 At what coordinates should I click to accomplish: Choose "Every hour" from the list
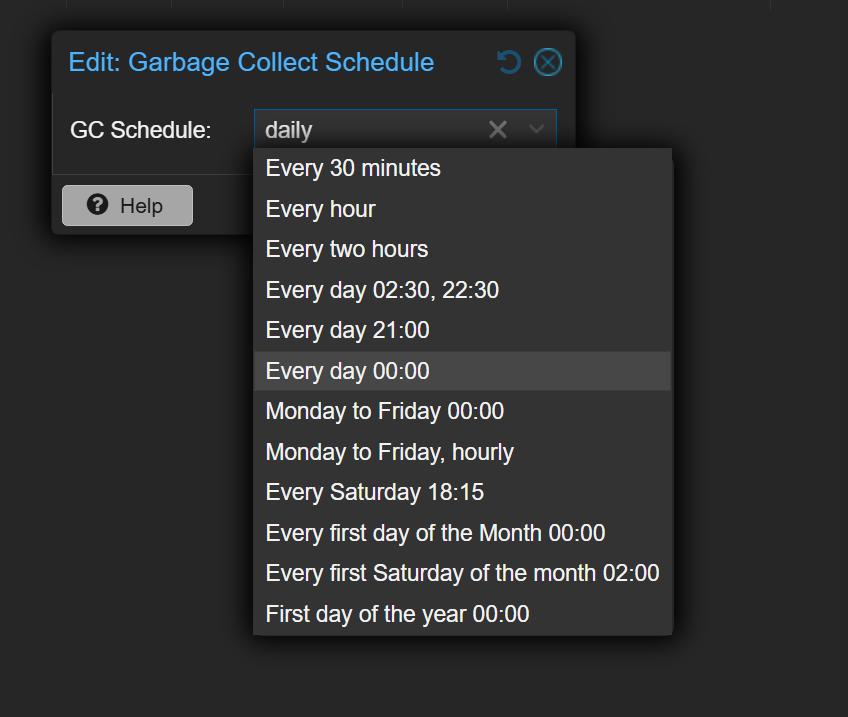320,209
